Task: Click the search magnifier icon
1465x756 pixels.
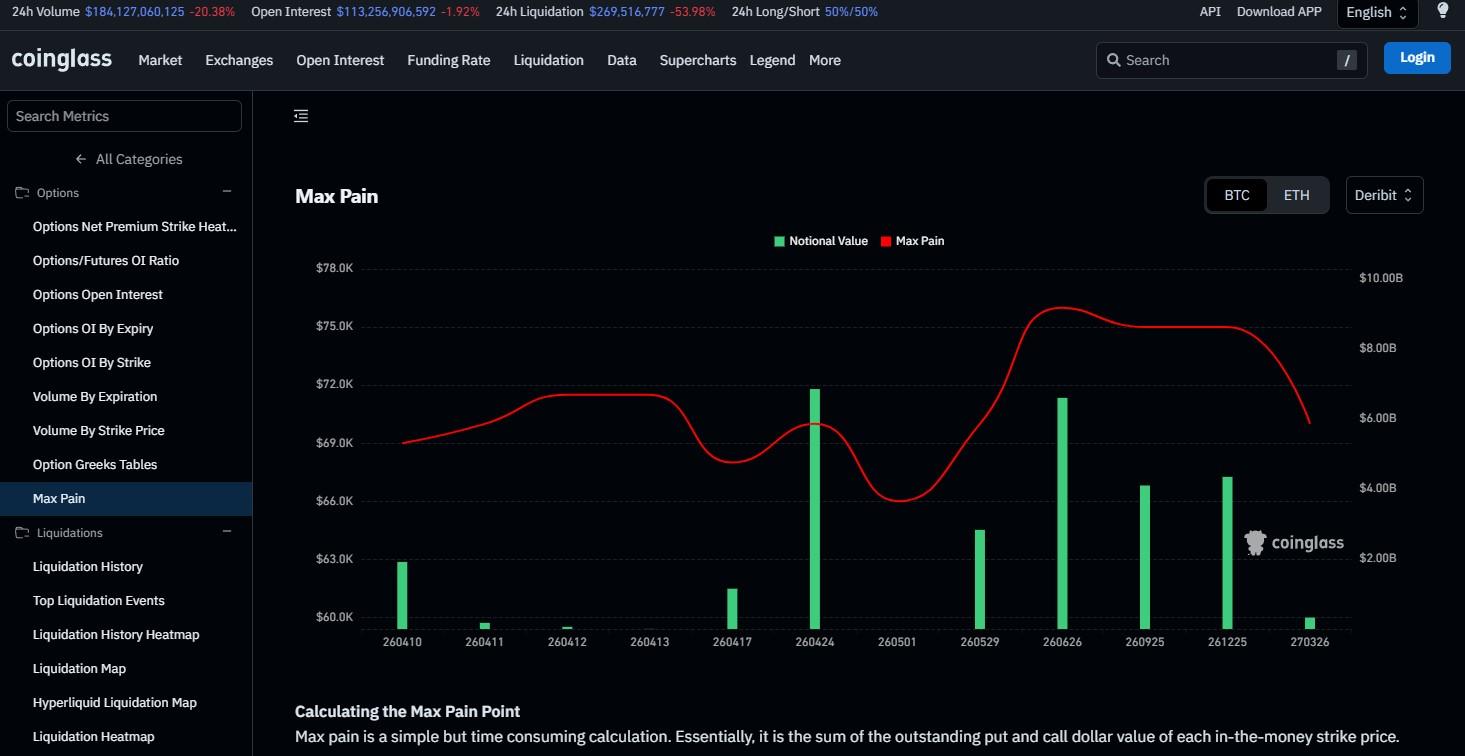Action: coord(1113,60)
